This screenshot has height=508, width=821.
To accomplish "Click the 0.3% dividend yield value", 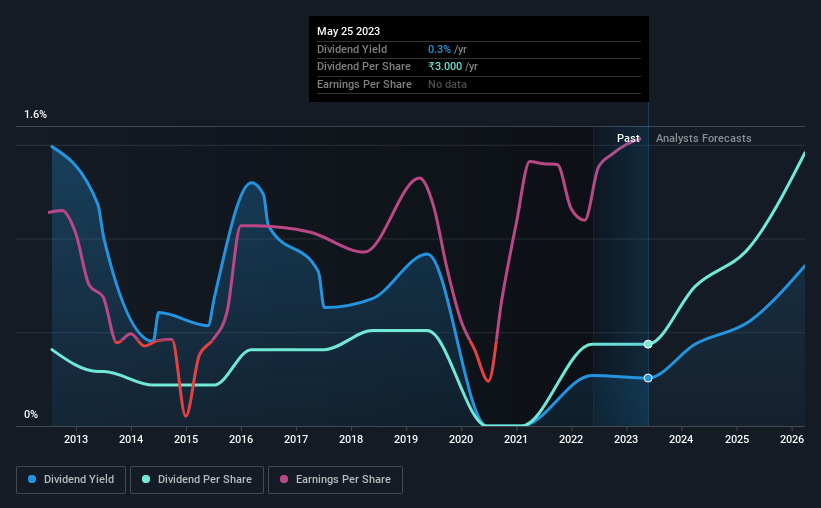I will pyautogui.click(x=439, y=49).
